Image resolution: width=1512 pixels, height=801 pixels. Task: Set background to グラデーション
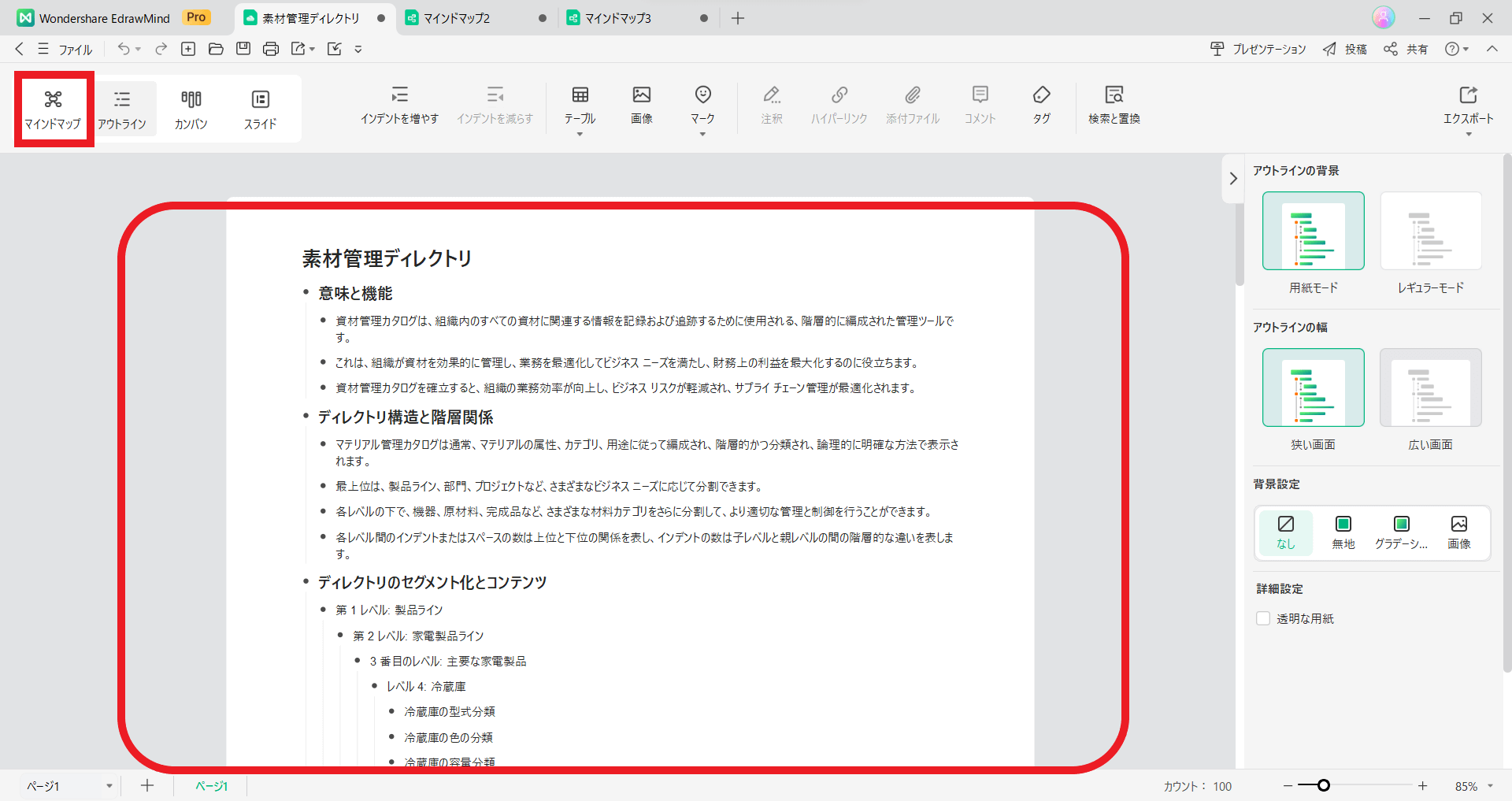tap(1401, 532)
